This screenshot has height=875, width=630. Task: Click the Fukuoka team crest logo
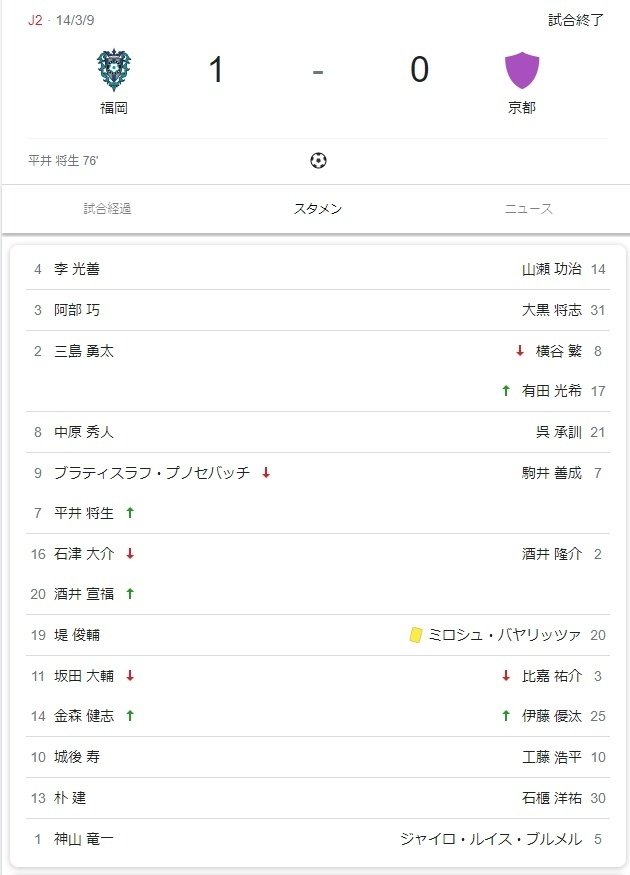[114, 71]
